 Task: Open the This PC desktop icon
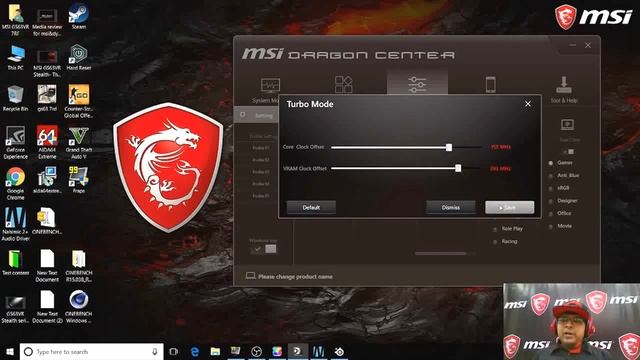tap(16, 58)
